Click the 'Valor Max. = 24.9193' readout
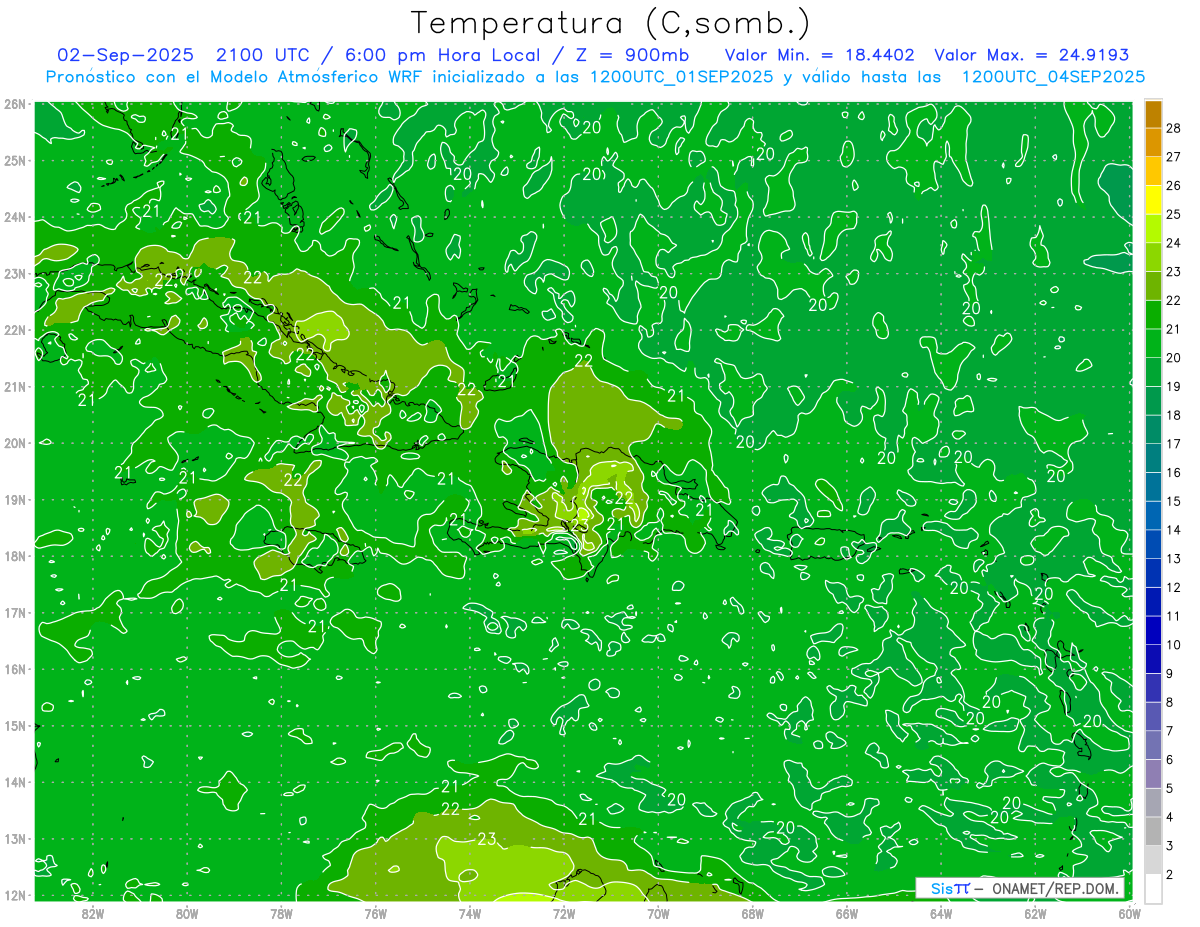Viewport: 1200px width, 927px height. click(x=1032, y=55)
